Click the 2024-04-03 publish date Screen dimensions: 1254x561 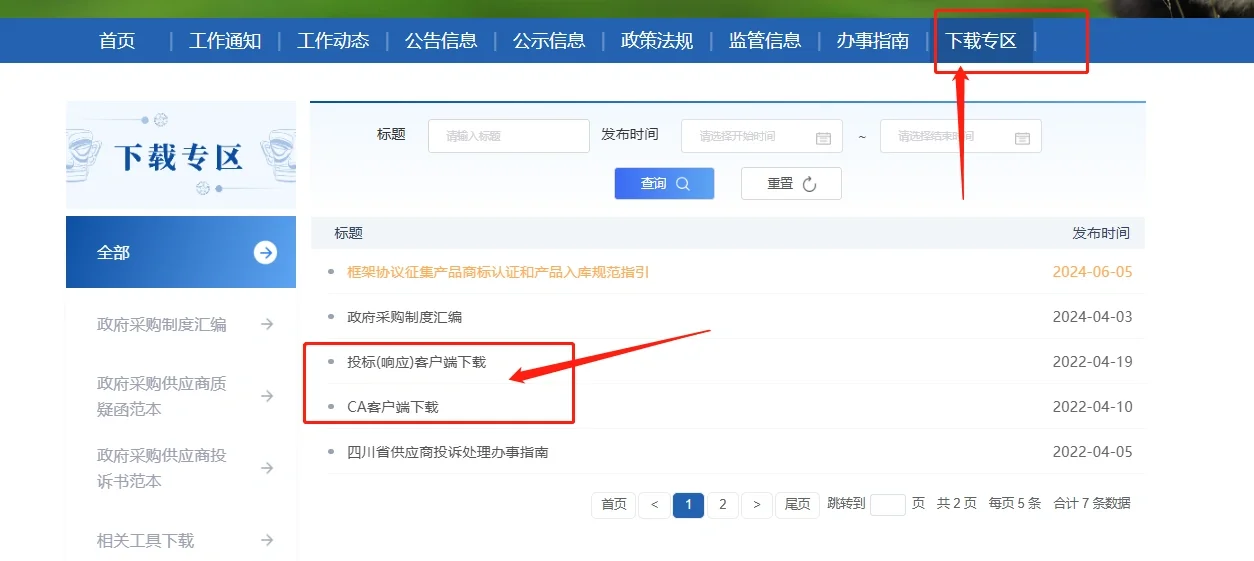[1092, 317]
